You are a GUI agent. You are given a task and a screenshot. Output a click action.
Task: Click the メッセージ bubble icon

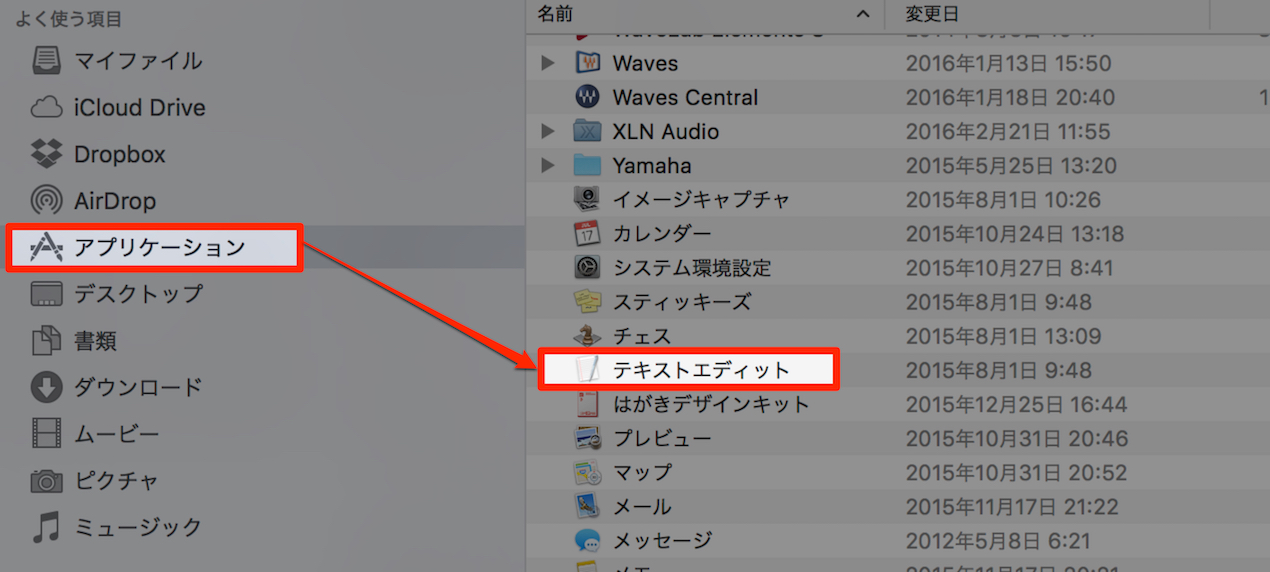pos(587,540)
